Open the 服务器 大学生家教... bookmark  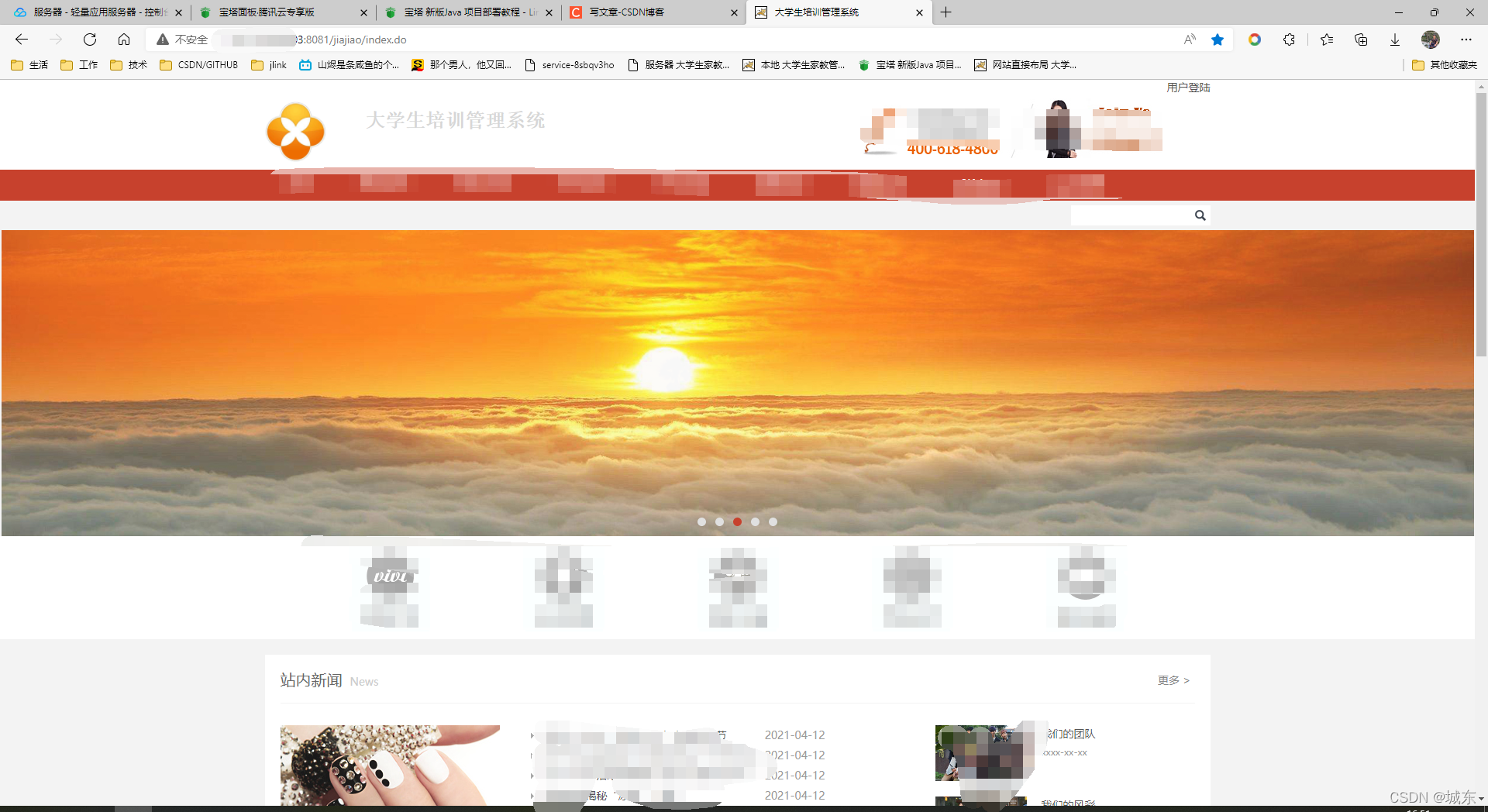coord(679,65)
